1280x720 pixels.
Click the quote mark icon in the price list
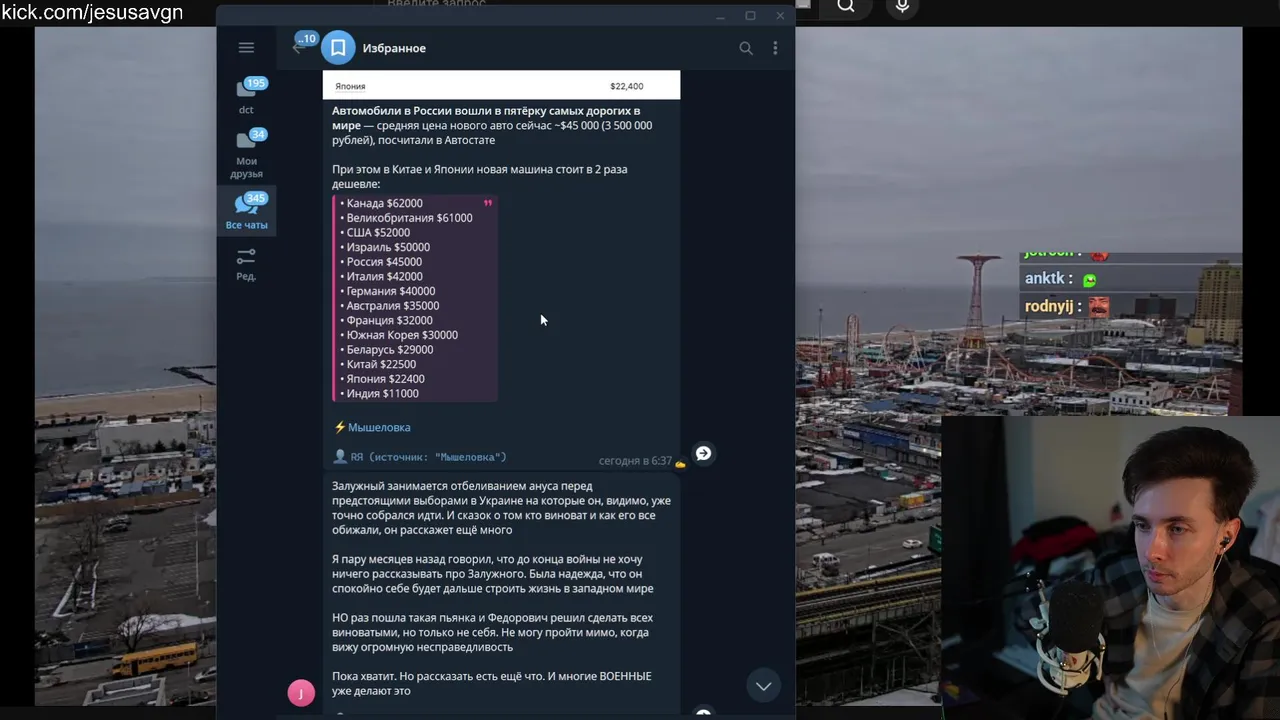coord(488,203)
